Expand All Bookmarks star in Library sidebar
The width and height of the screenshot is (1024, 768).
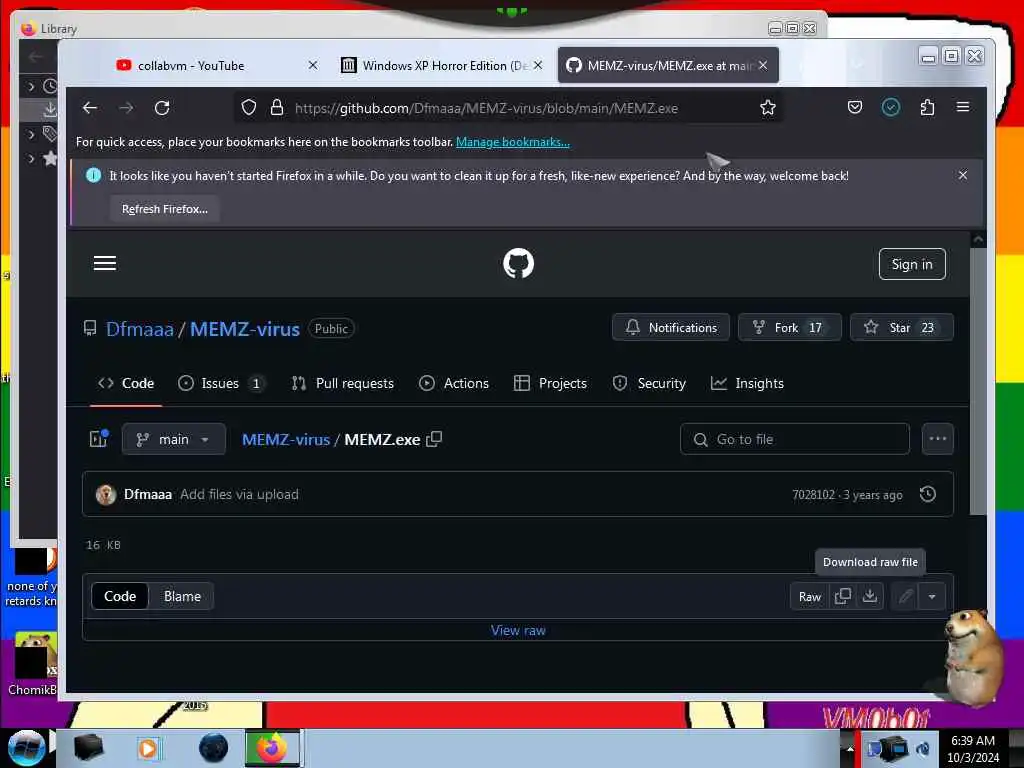pos(31,158)
